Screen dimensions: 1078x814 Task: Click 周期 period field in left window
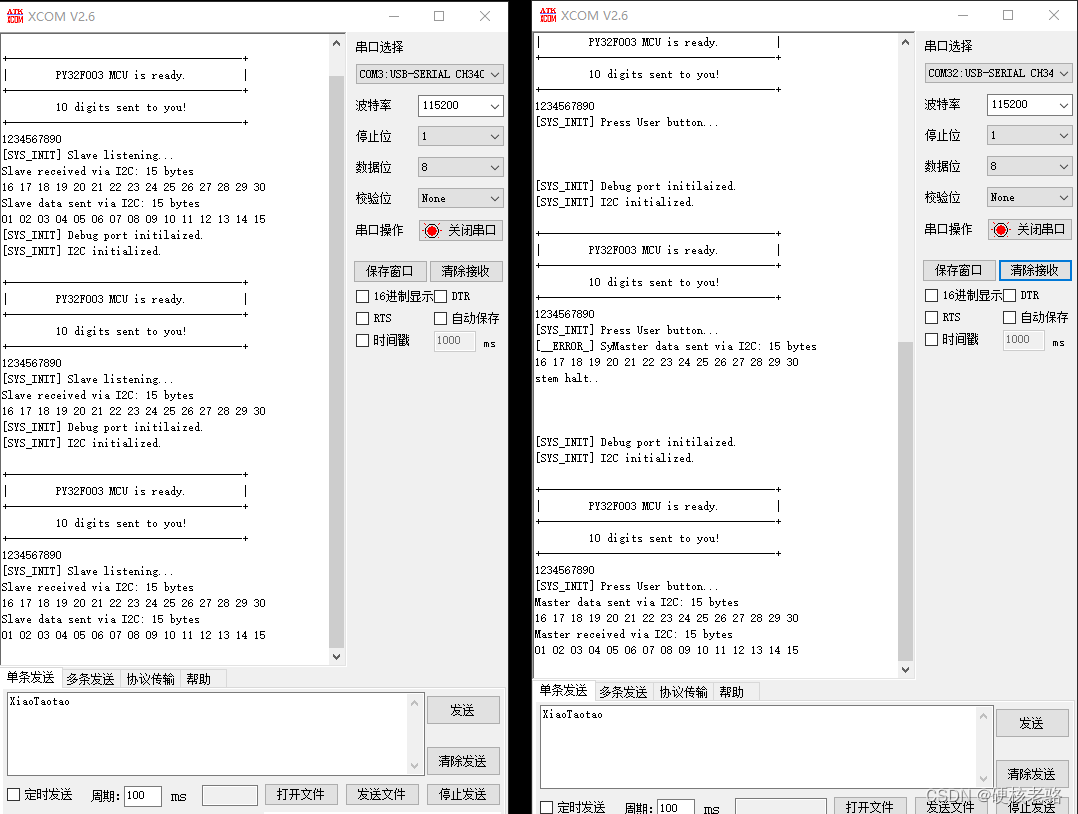tap(142, 795)
